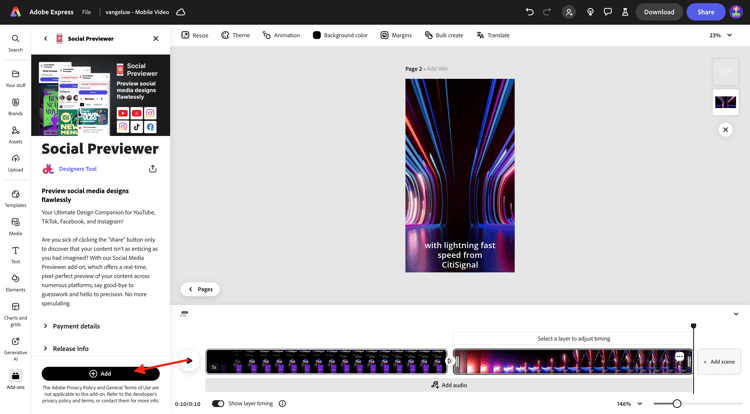Undo the last action
This screenshot has width=750, height=414.
tap(529, 12)
